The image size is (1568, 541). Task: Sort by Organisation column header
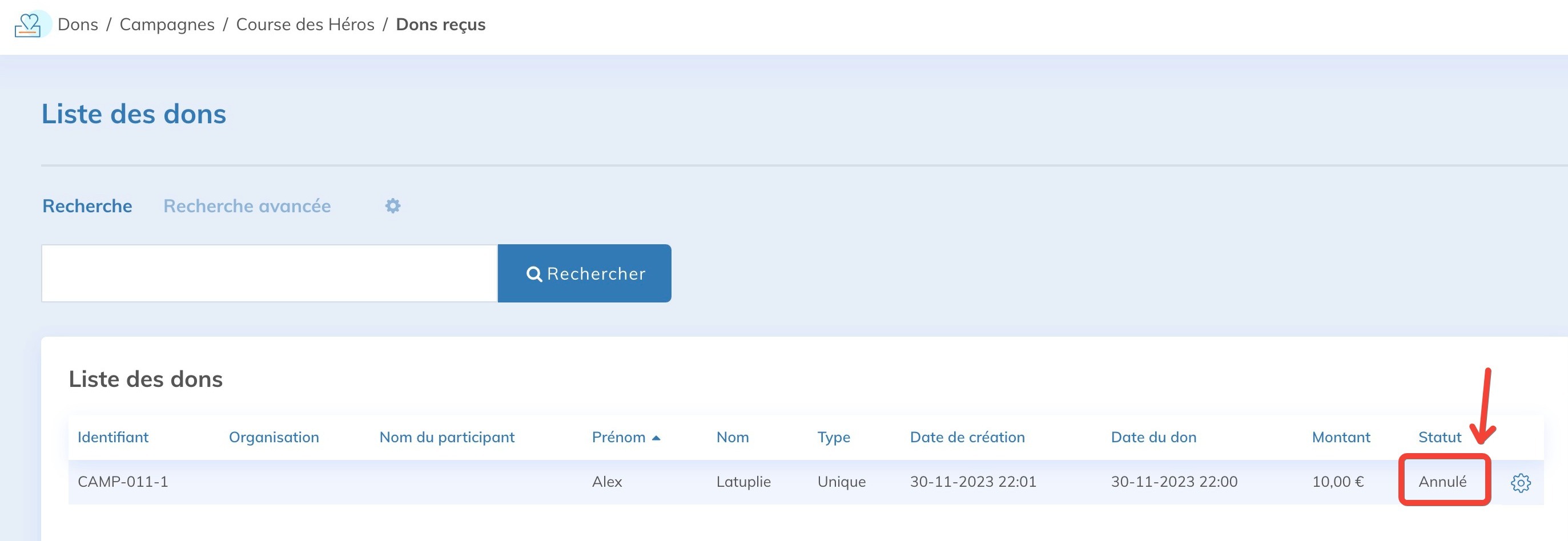pos(274,437)
